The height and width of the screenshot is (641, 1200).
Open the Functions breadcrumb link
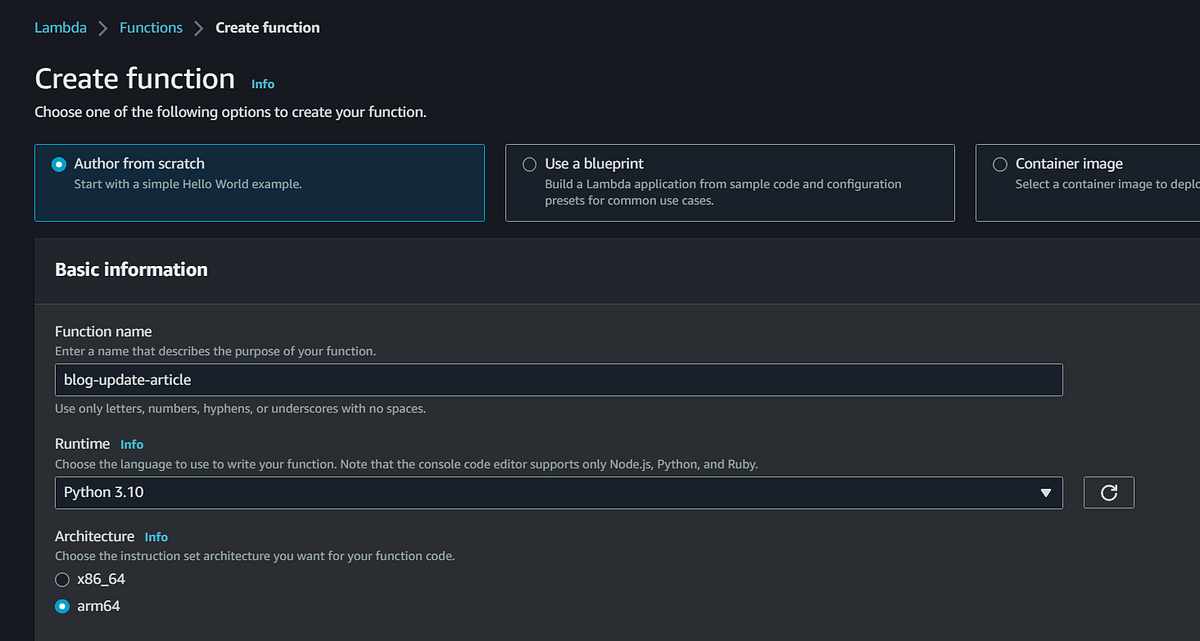pos(151,28)
